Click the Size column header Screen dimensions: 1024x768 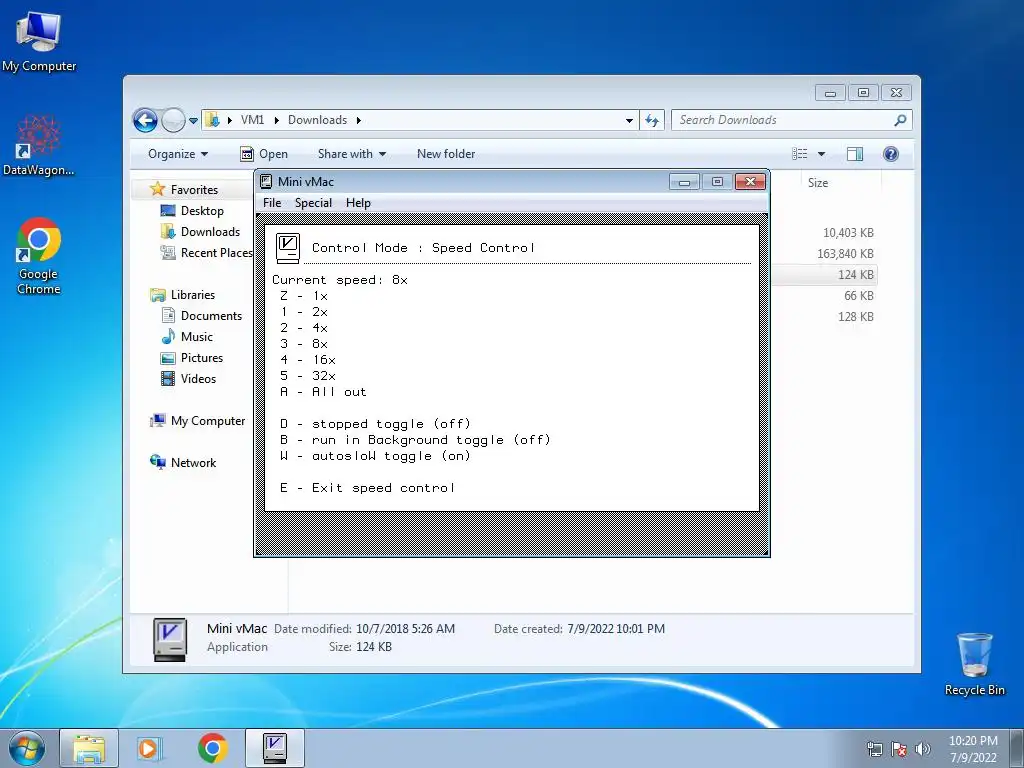tap(818, 183)
